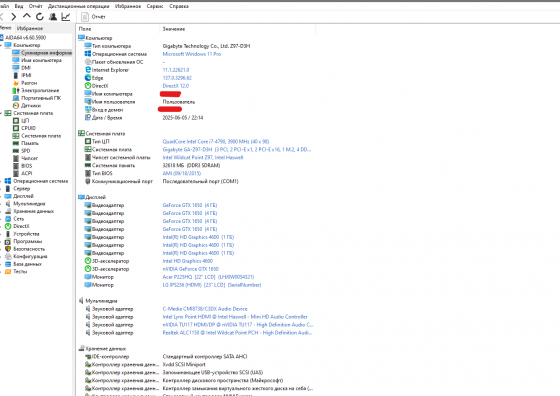The image size is (560, 396).
Task: Select Тесты tree node
Action: 20,271
